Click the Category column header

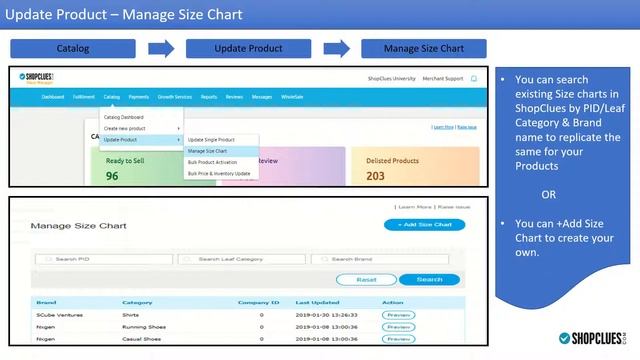[x=137, y=303]
